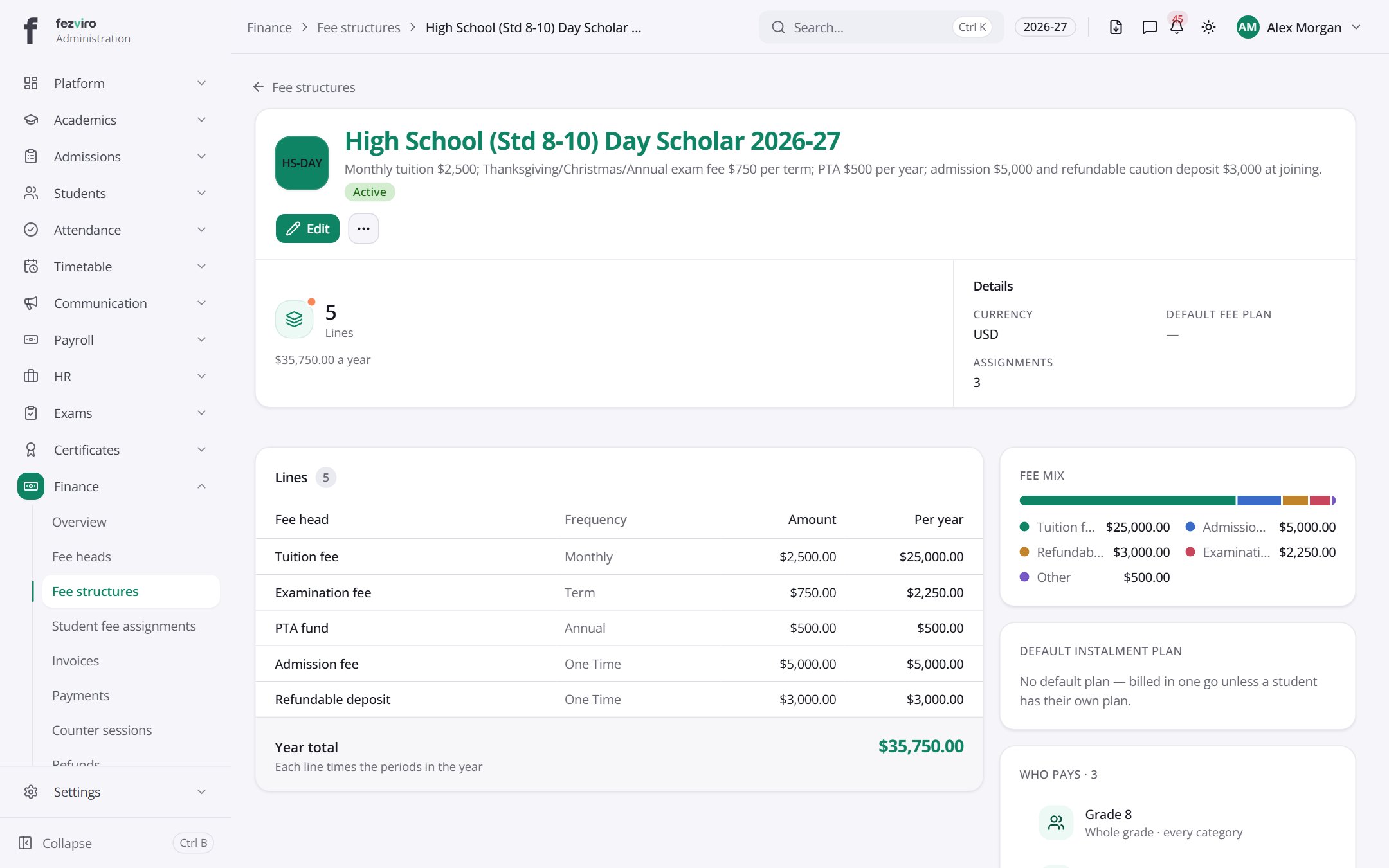This screenshot has height=868, width=1389.
Task: Click the fezviro logo icon
Action: [x=30, y=30]
